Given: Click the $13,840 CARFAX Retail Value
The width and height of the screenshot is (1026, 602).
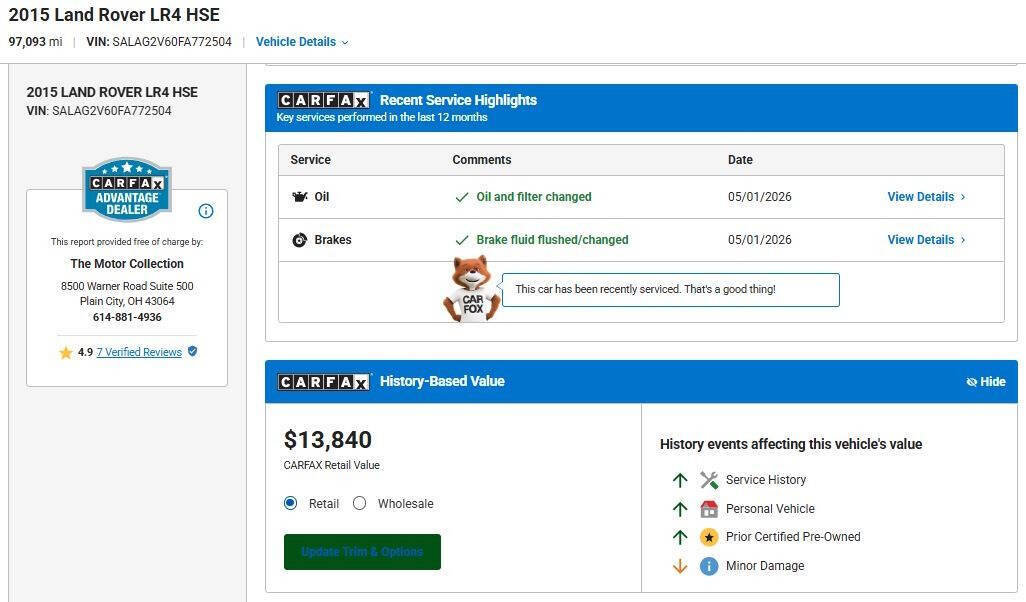Looking at the screenshot, I should pos(327,440).
